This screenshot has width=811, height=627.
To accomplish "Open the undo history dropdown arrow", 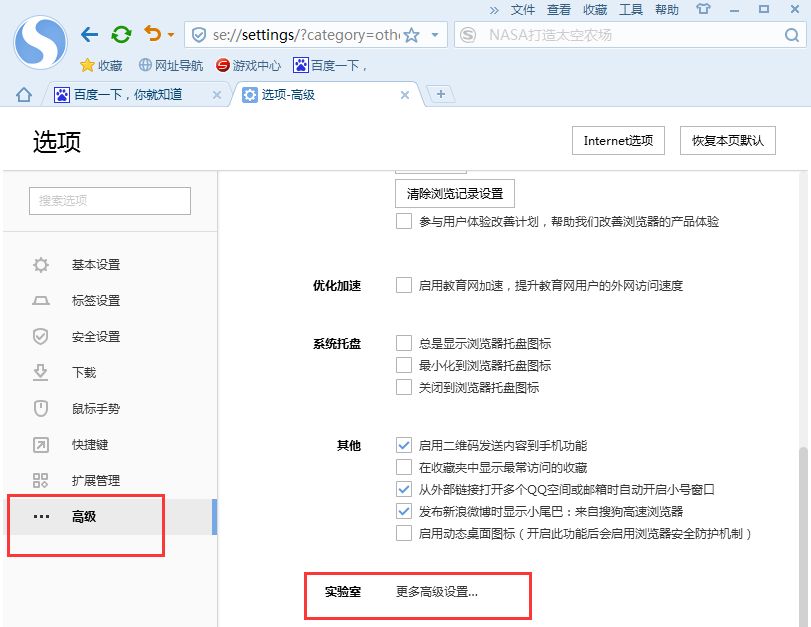I will coord(170,32).
